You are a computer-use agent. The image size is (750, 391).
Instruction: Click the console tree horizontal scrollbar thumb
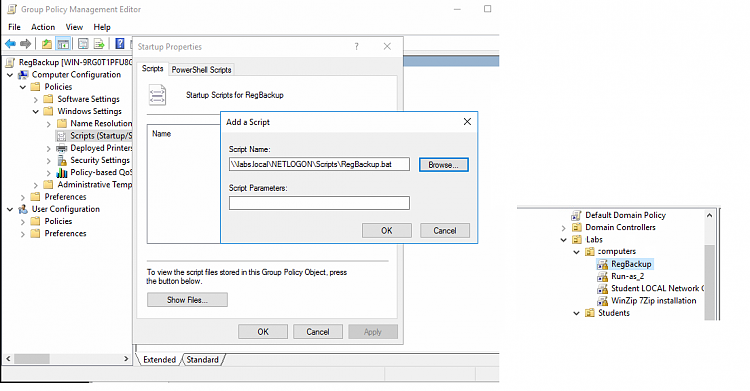click(x=31, y=358)
